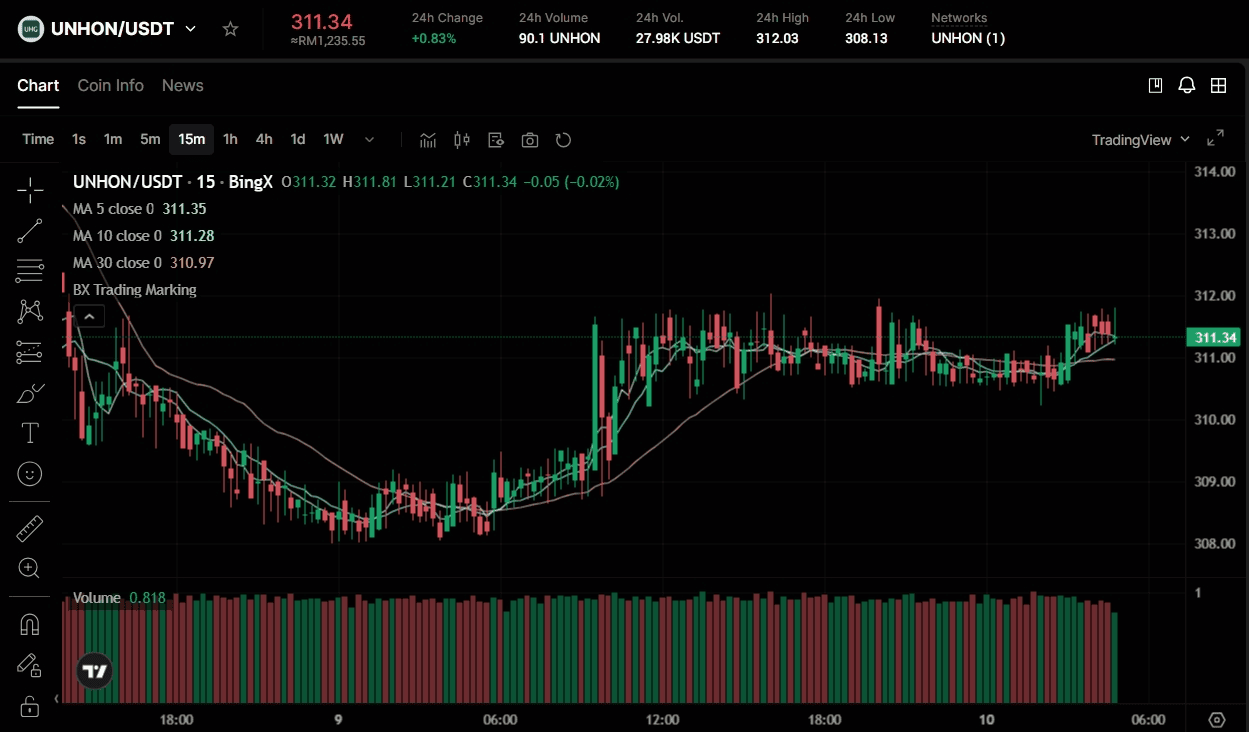Open the UNHON/USDT pair dropdown
This screenshot has height=732, width=1249.
[x=191, y=29]
